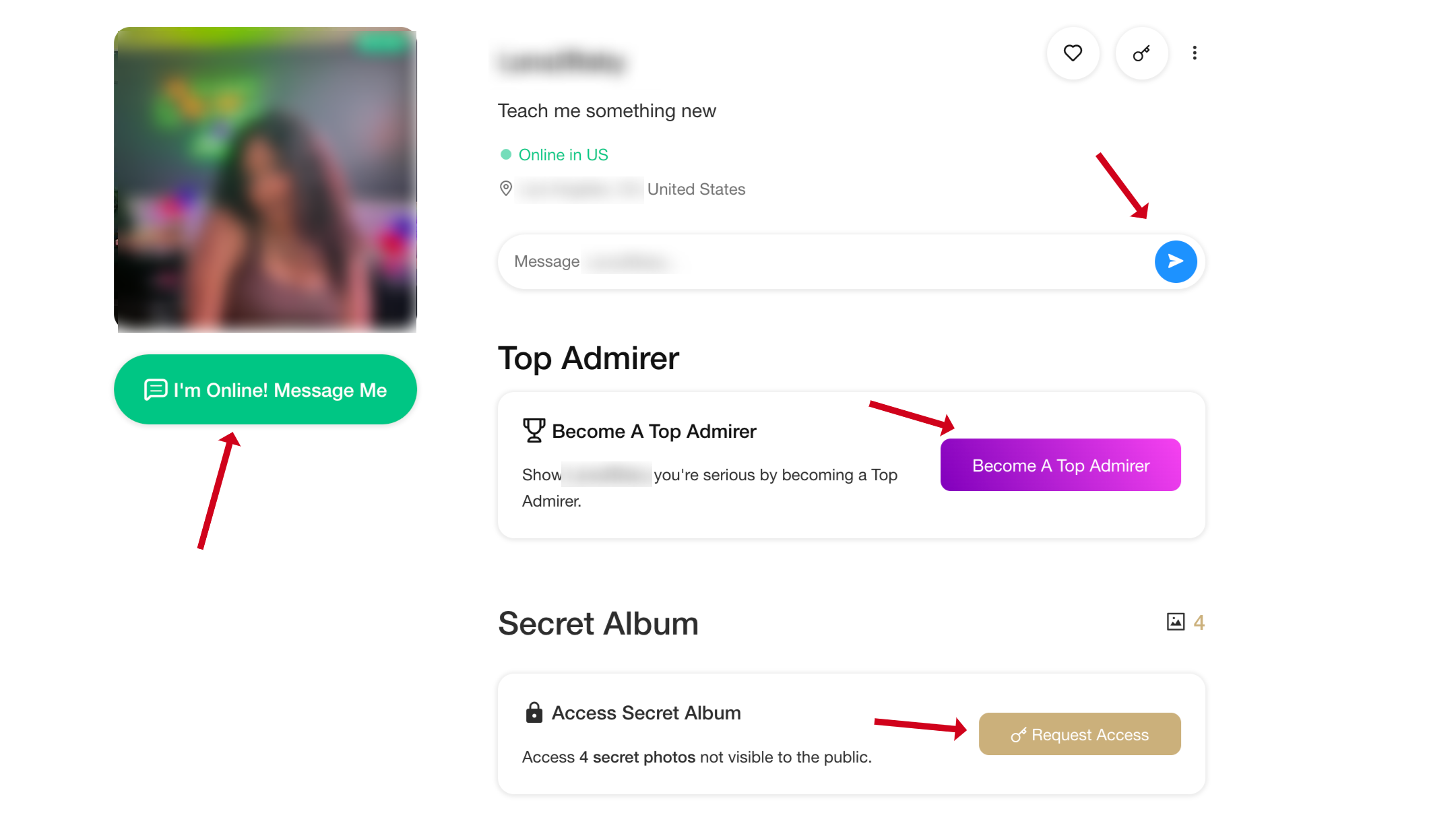Select the Top Admirer section heading
This screenshot has height=840, width=1429.
pyautogui.click(x=588, y=358)
